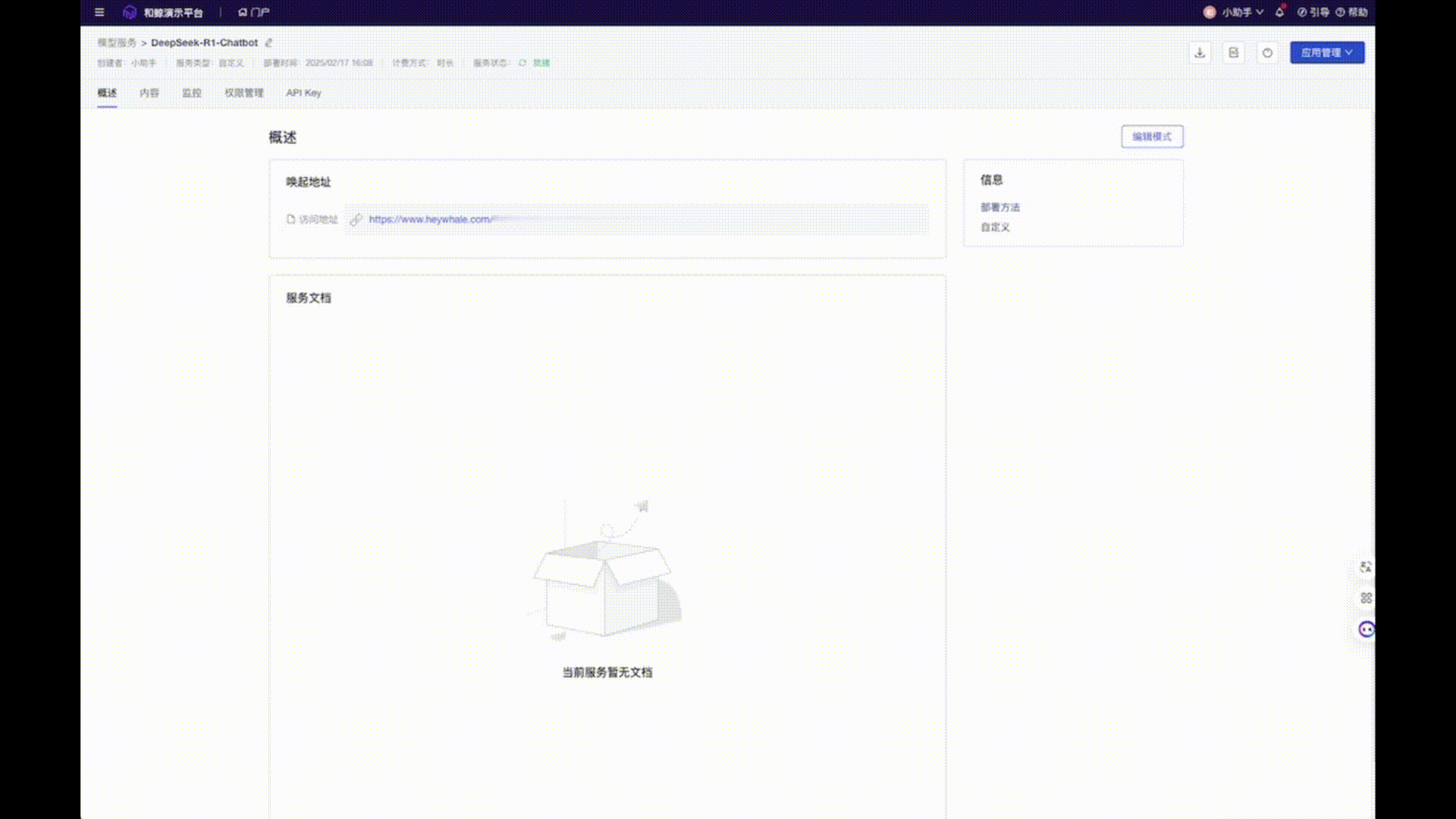Switch to the API Key tab
The image size is (1456, 819).
click(303, 93)
